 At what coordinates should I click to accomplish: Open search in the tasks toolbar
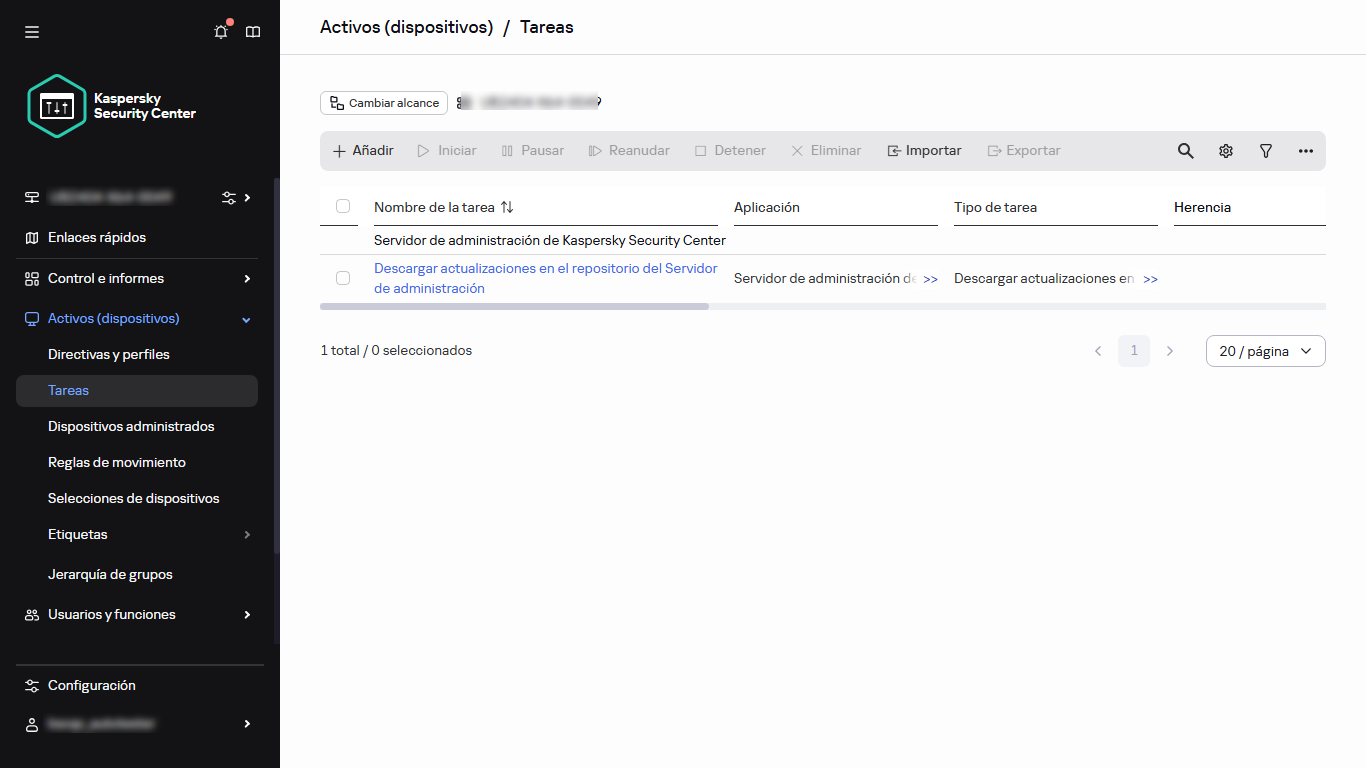1185,150
